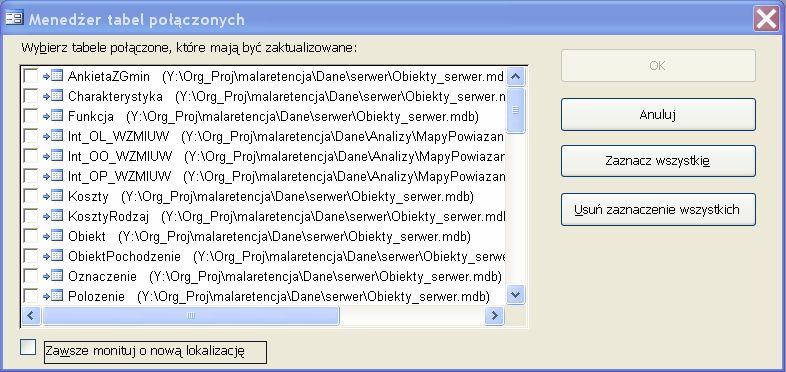The height and width of the screenshot is (372, 786).
Task: Select the ObiektPochodzenie row text
Action: pyautogui.click(x=286, y=256)
